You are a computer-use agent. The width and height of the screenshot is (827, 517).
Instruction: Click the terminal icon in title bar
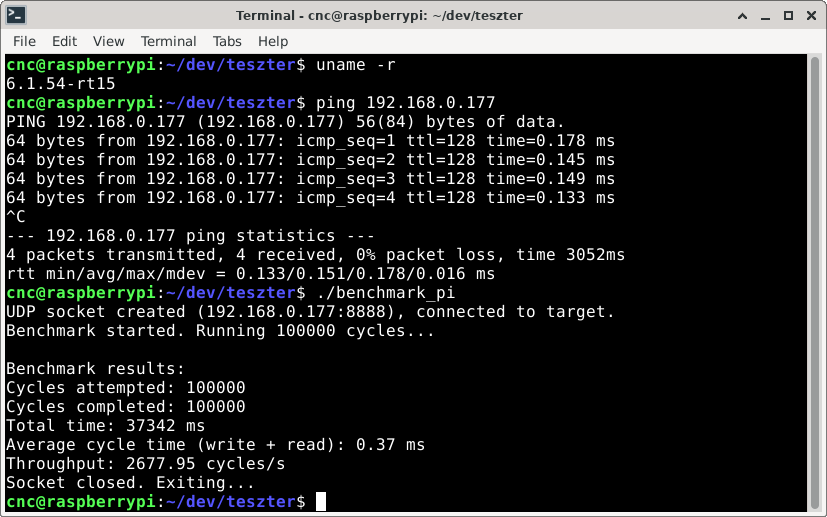click(16, 15)
